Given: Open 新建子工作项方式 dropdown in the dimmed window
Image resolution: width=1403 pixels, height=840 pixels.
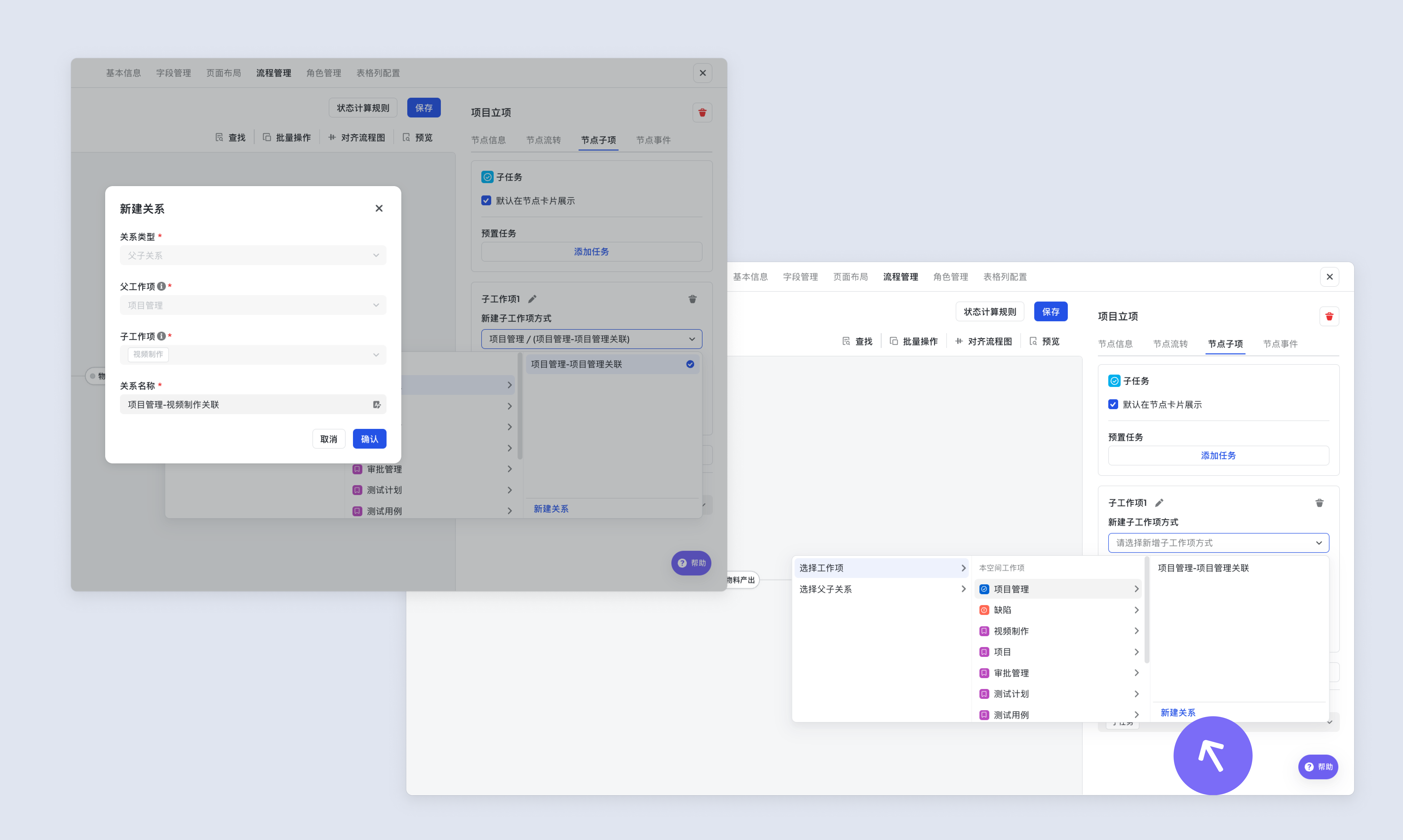Looking at the screenshot, I should click(x=592, y=339).
